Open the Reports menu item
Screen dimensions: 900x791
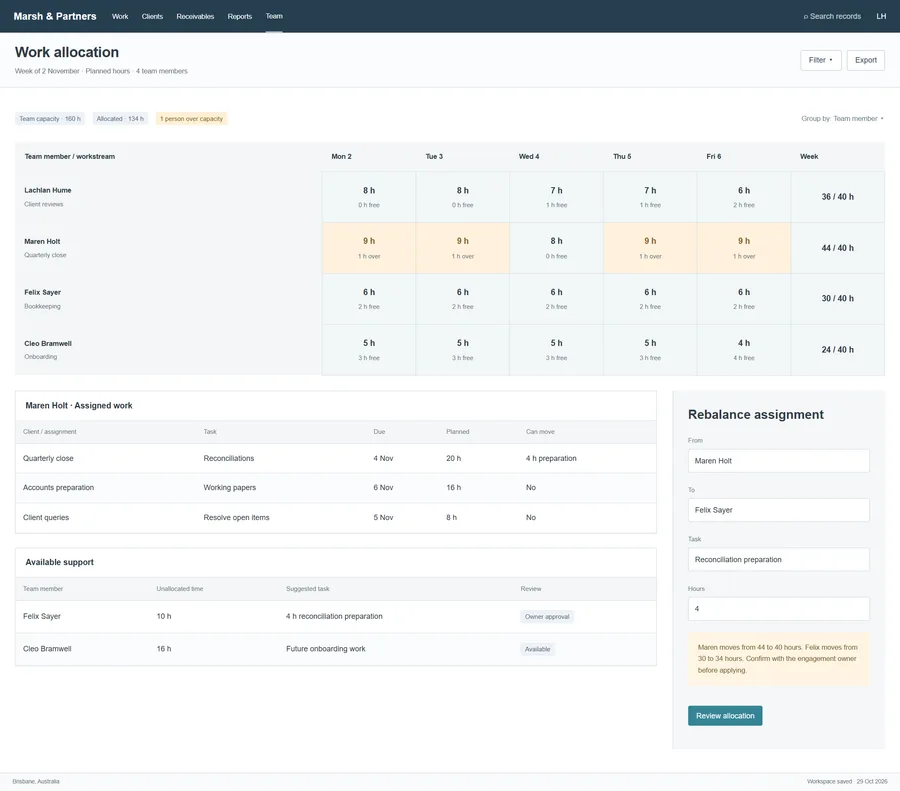click(239, 16)
